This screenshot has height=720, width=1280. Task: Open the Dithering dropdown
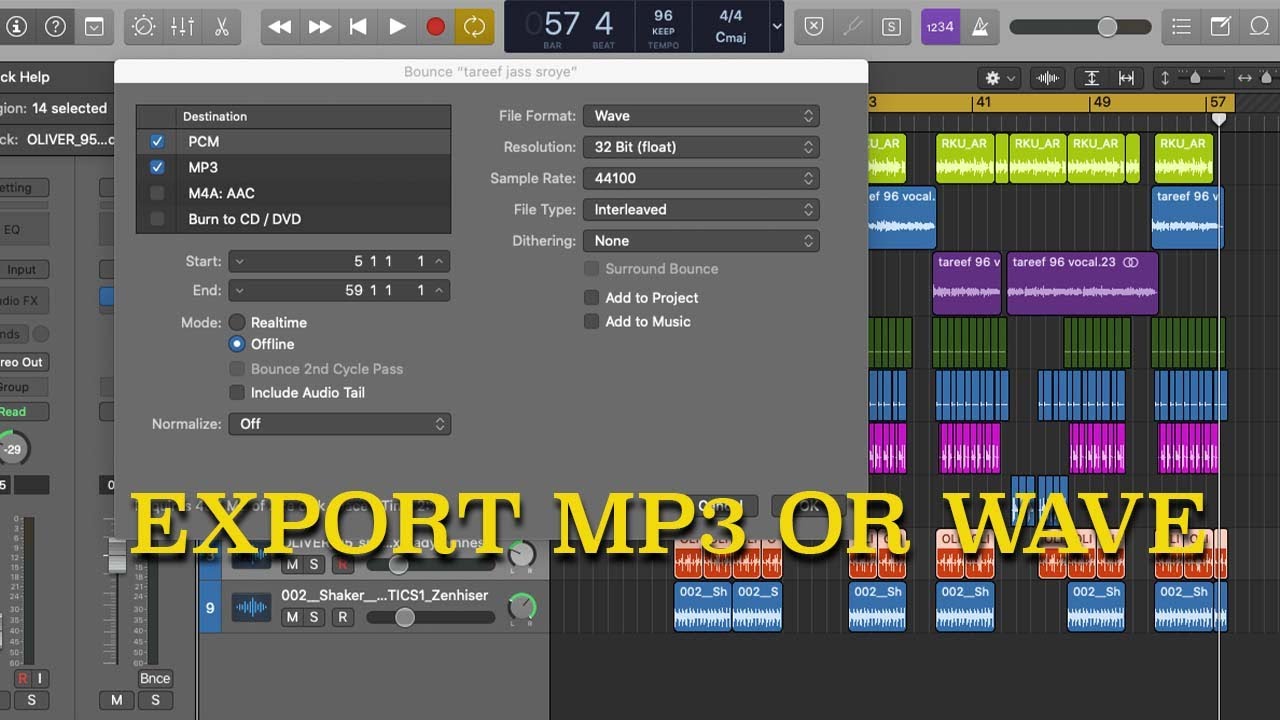(x=701, y=241)
